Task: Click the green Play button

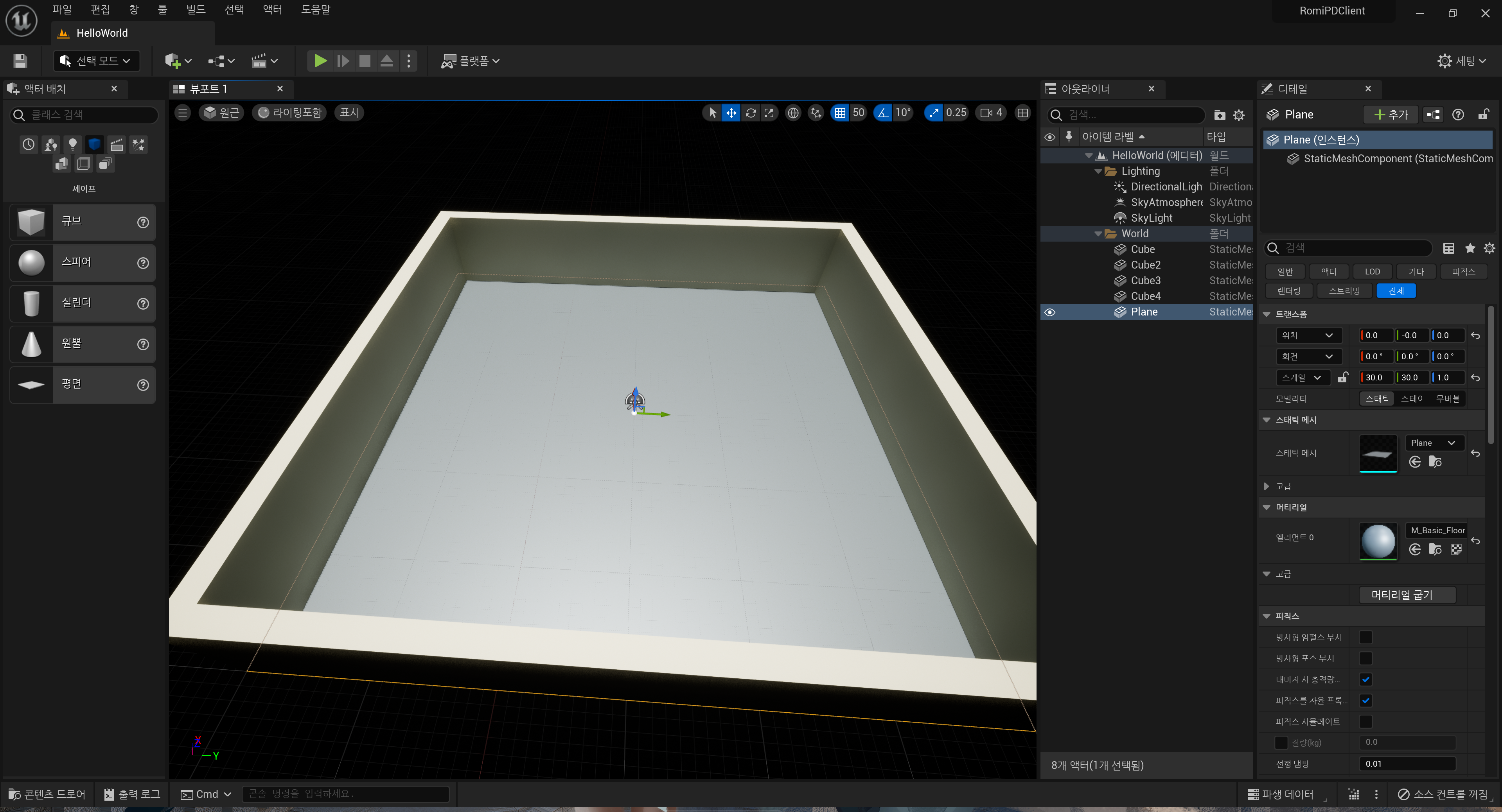Action: pyautogui.click(x=320, y=61)
